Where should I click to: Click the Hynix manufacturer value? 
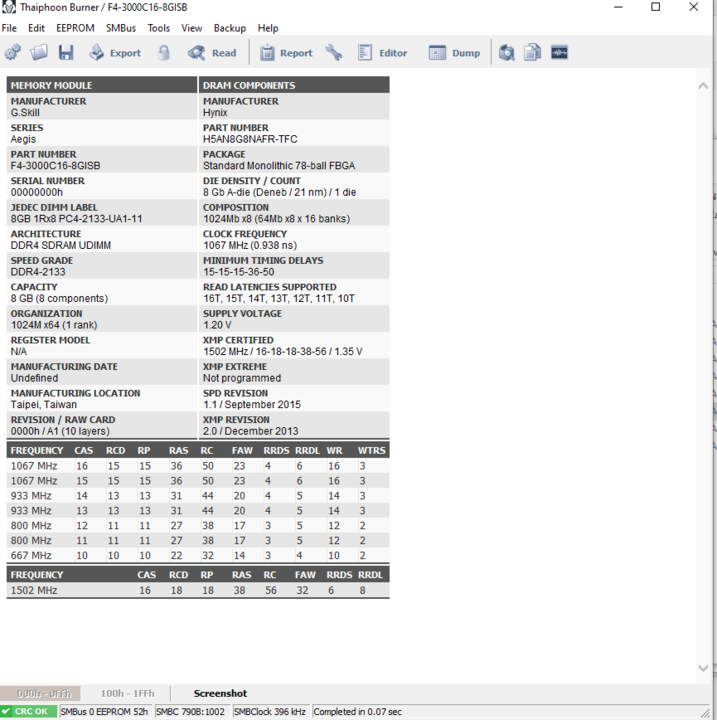tap(215, 112)
